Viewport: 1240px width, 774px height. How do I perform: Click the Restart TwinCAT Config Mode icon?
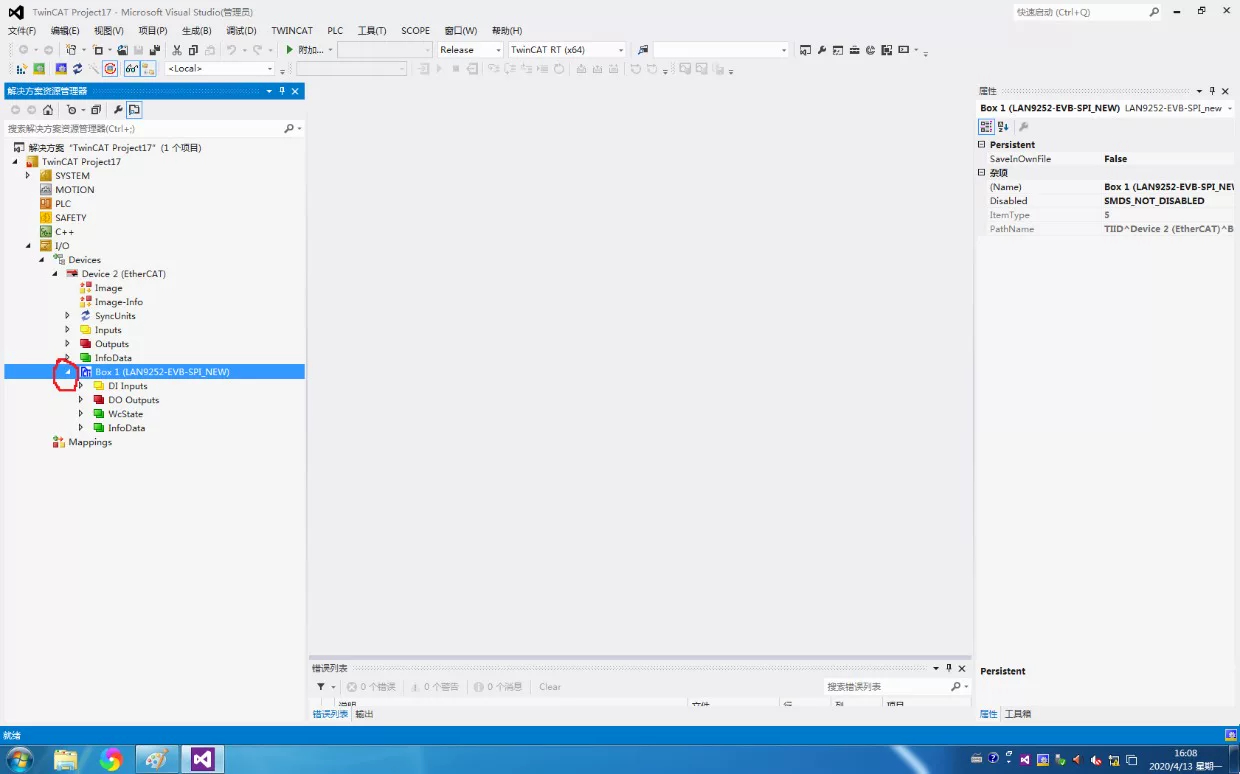click(62, 69)
